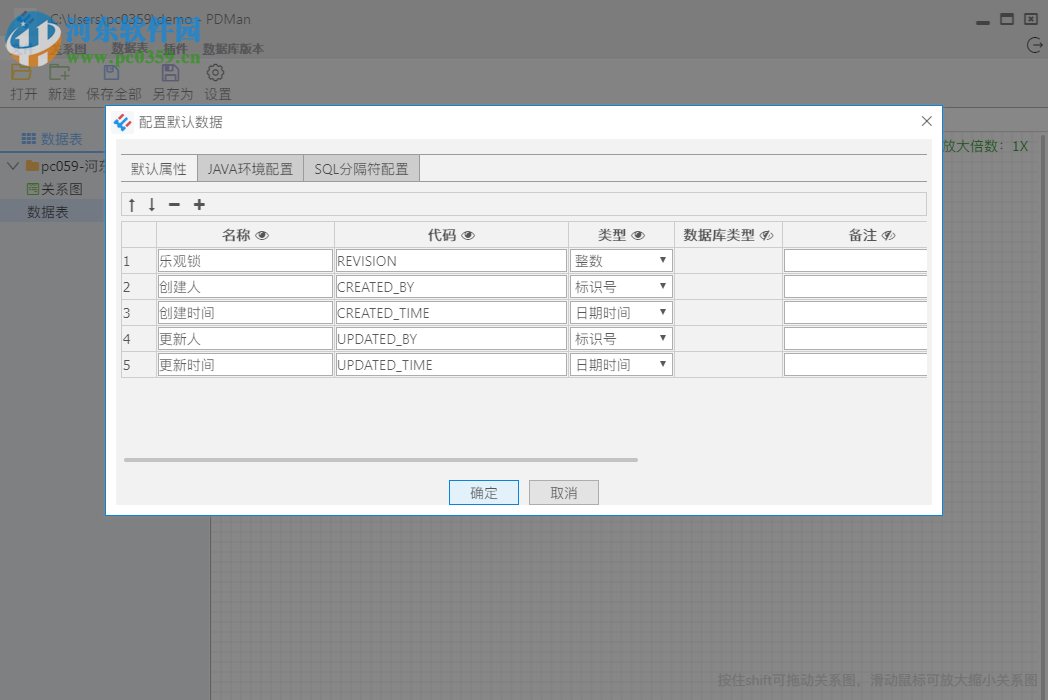Add a default property using the plus icon
Screen dimensions: 1048x700
pyautogui.click(x=198, y=203)
